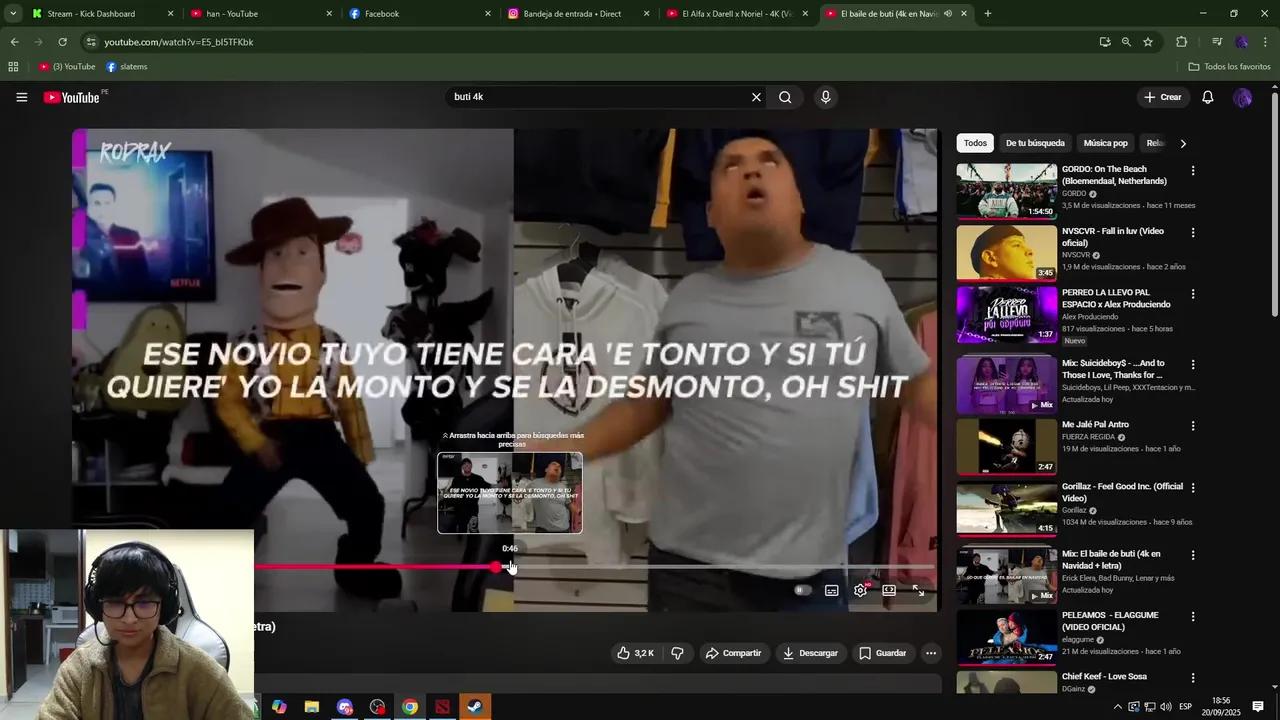Viewport: 1280px width, 720px height.
Task: Open Chrome zoom magnifier in address bar
Action: point(1126,42)
